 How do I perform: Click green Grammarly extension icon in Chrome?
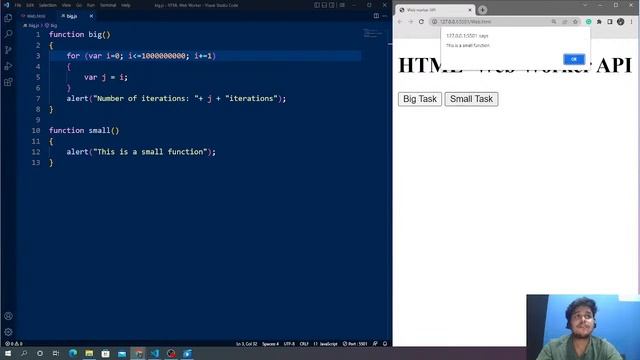589,22
